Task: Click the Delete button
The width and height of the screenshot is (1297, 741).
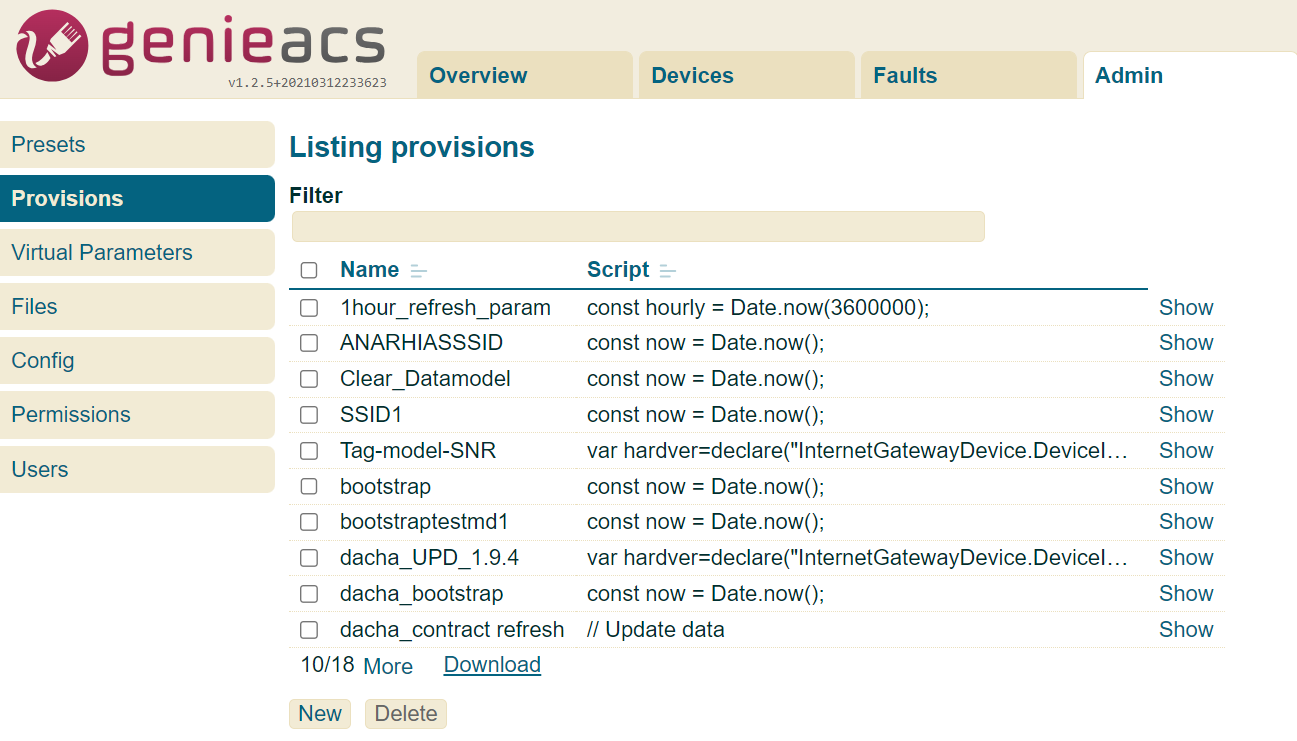Action: (x=406, y=714)
